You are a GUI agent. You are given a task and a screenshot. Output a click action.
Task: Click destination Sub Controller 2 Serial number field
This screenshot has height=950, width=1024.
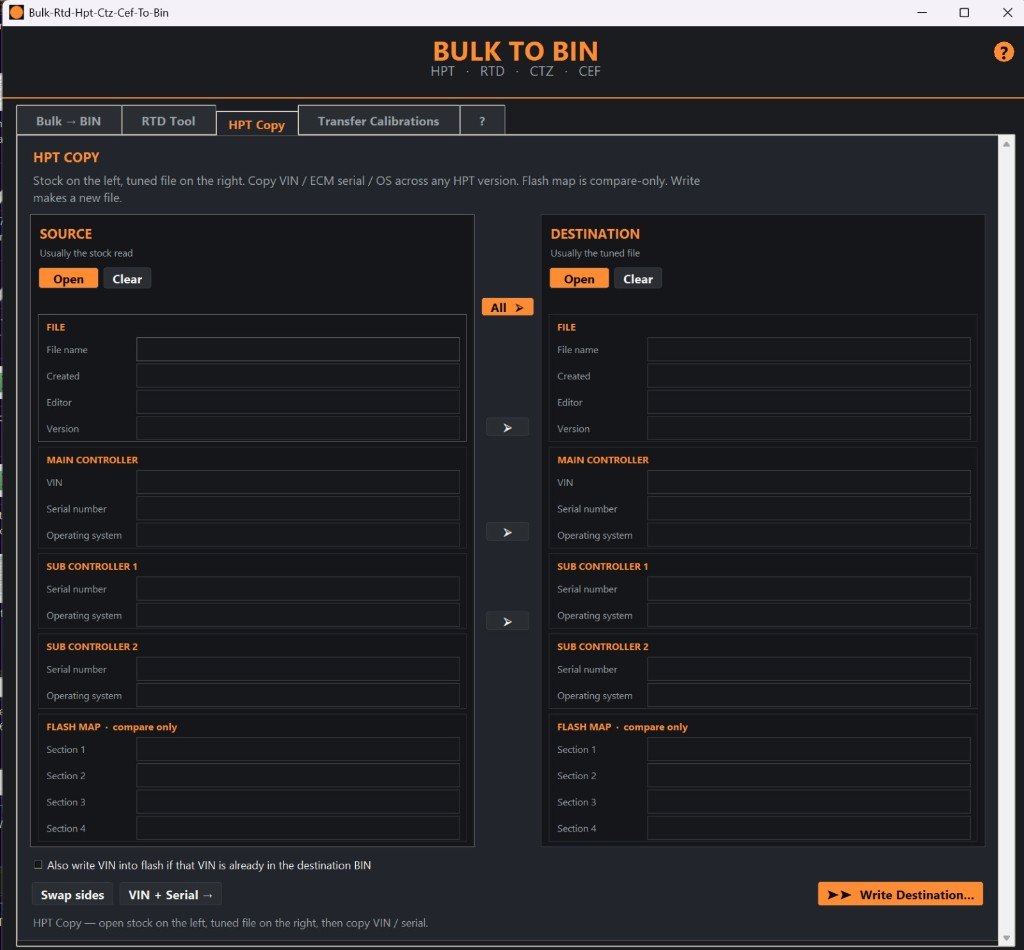(808, 669)
